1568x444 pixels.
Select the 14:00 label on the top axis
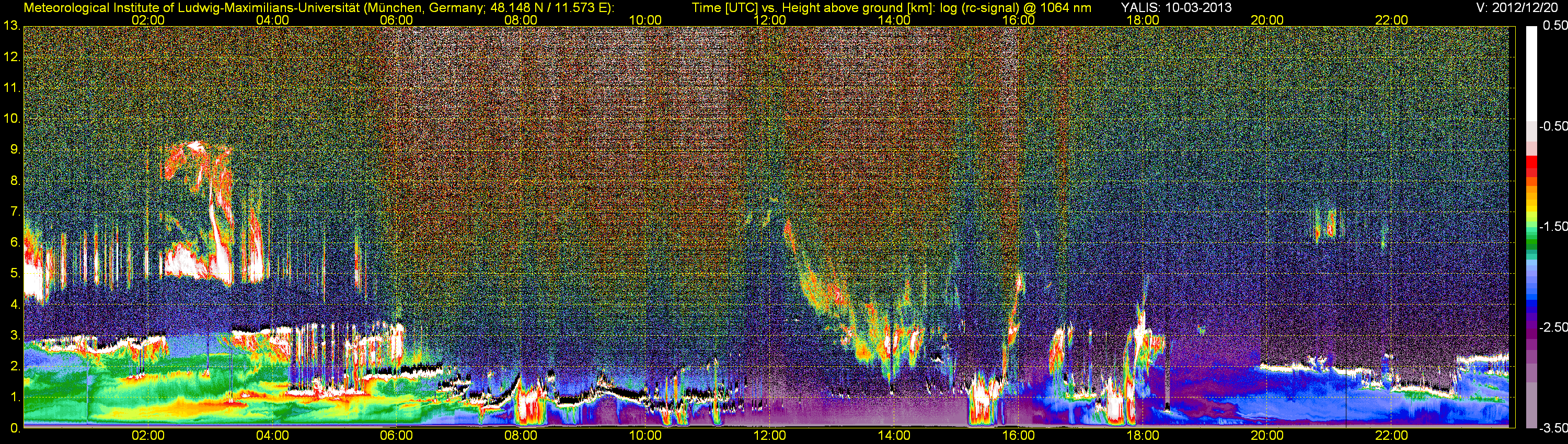coord(894,20)
